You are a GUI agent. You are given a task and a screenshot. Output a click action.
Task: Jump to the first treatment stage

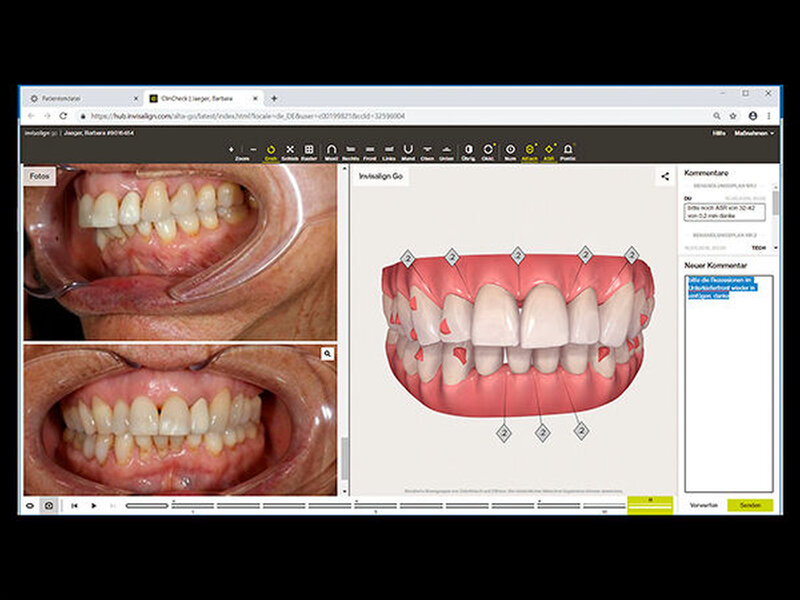pyautogui.click(x=74, y=506)
